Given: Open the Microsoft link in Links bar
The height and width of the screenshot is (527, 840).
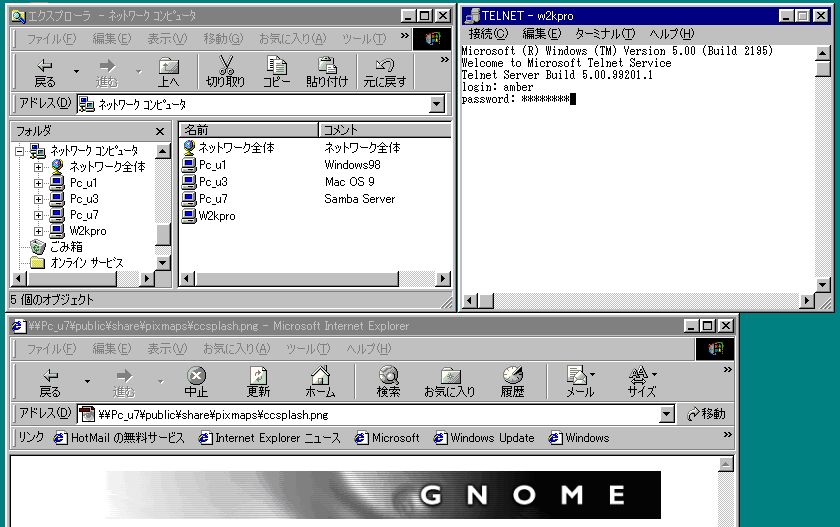Looking at the screenshot, I should point(387,438).
